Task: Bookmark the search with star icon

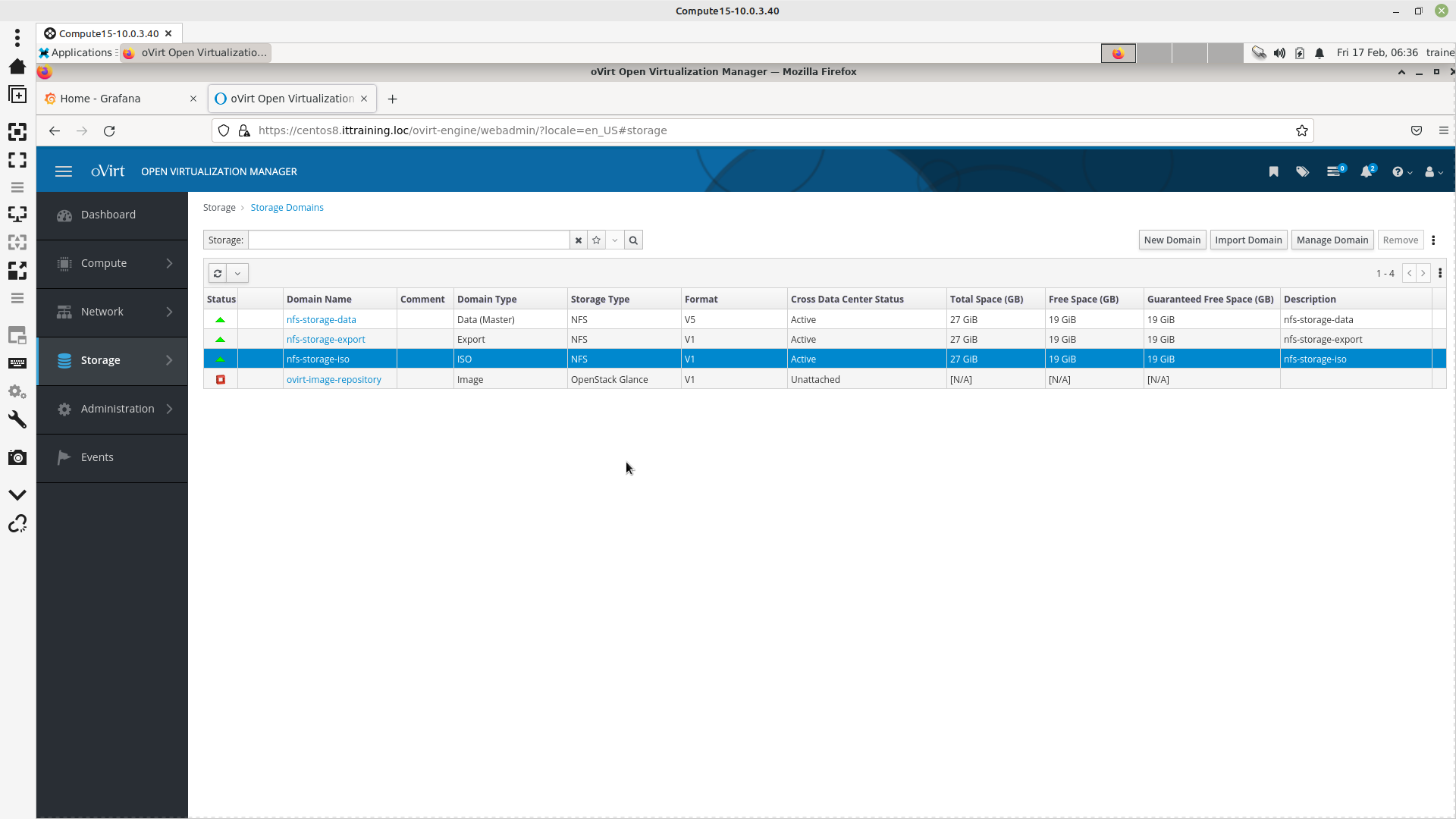Action: coord(597,240)
